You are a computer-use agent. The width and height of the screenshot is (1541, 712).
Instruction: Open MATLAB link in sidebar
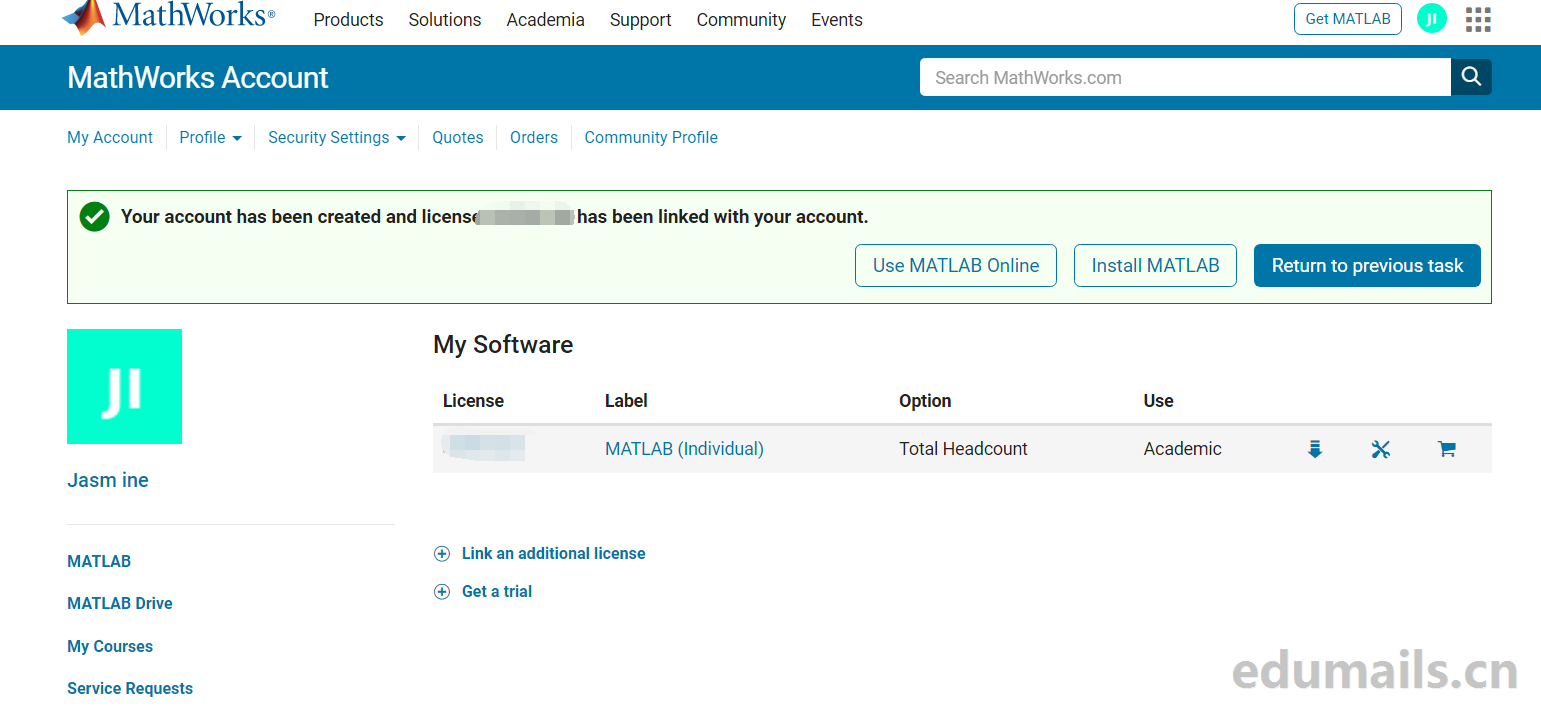[x=99, y=562]
